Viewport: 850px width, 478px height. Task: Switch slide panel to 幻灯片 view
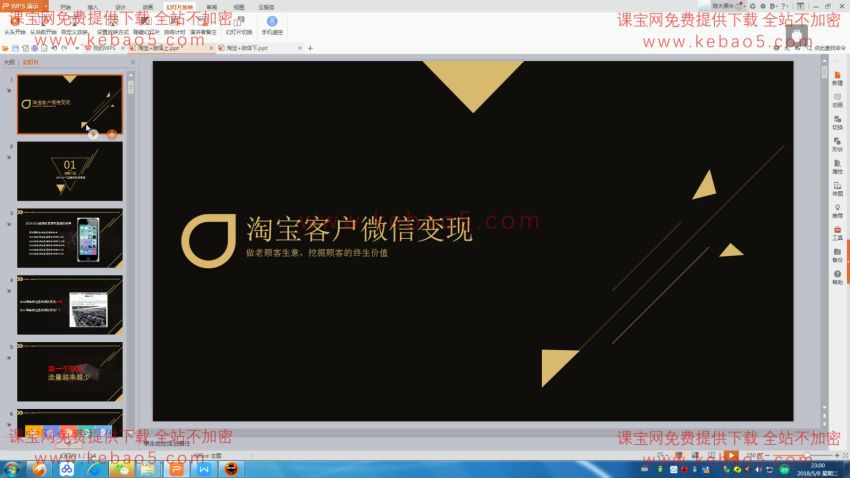pos(30,62)
